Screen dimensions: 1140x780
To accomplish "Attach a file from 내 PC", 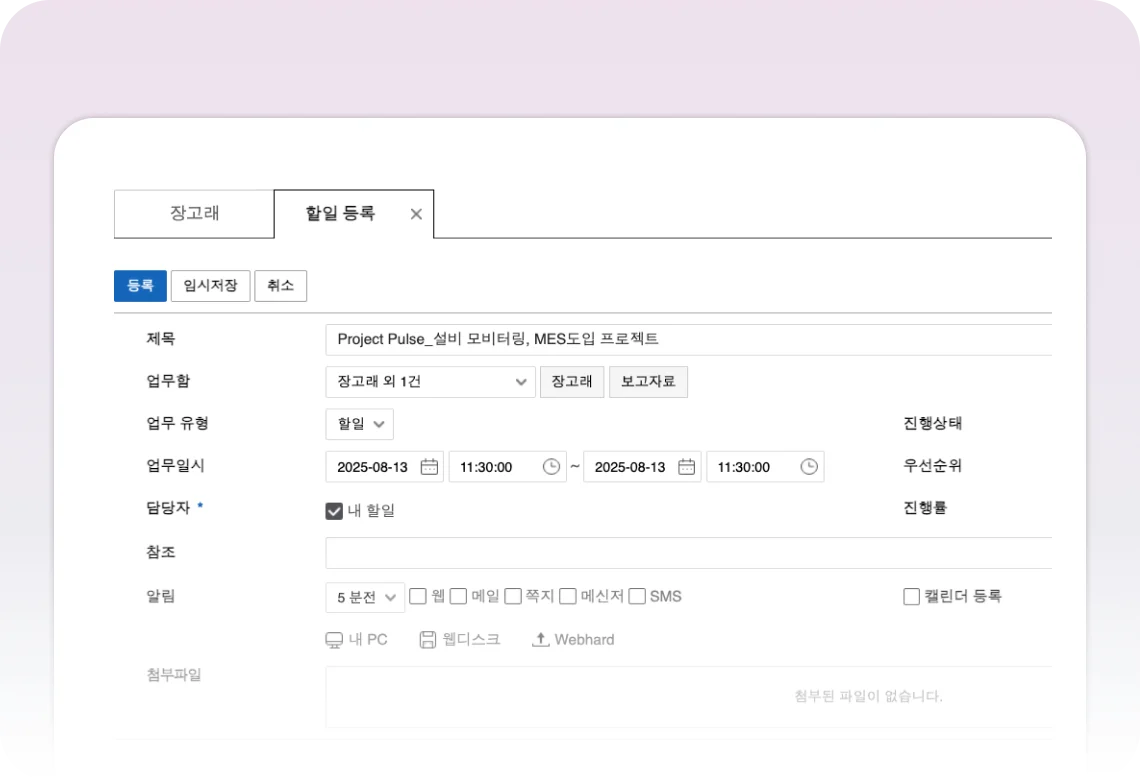I will coord(357,639).
